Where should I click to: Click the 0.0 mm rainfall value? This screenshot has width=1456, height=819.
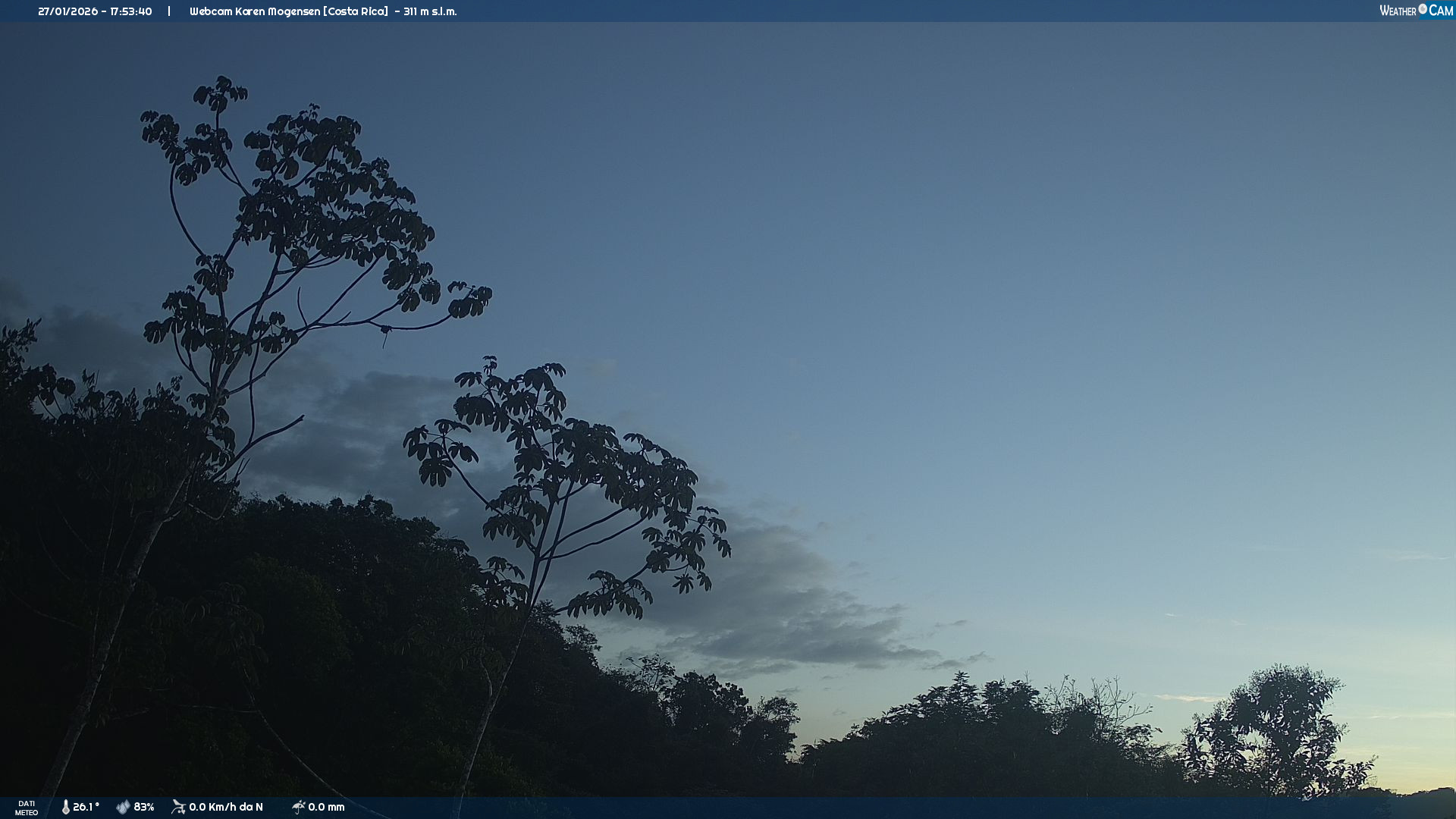point(326,807)
